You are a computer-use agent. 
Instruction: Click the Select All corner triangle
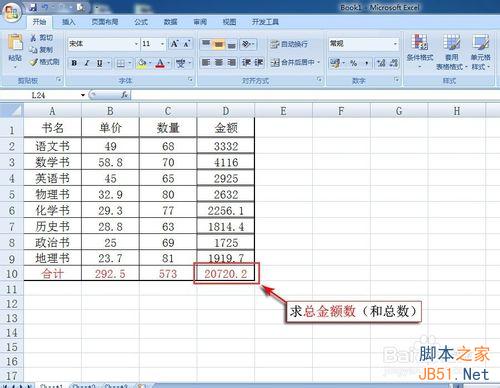(x=12, y=110)
